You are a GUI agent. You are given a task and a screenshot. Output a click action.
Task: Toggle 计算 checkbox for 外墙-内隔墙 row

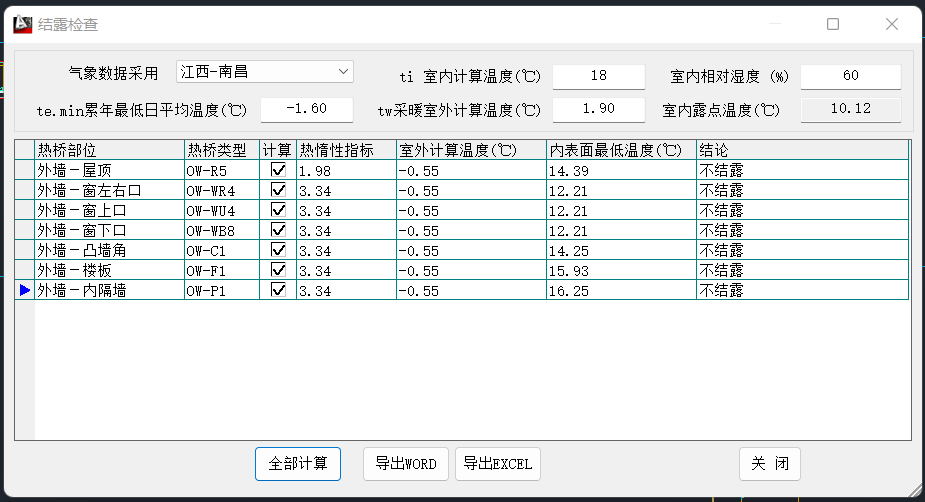(278, 290)
